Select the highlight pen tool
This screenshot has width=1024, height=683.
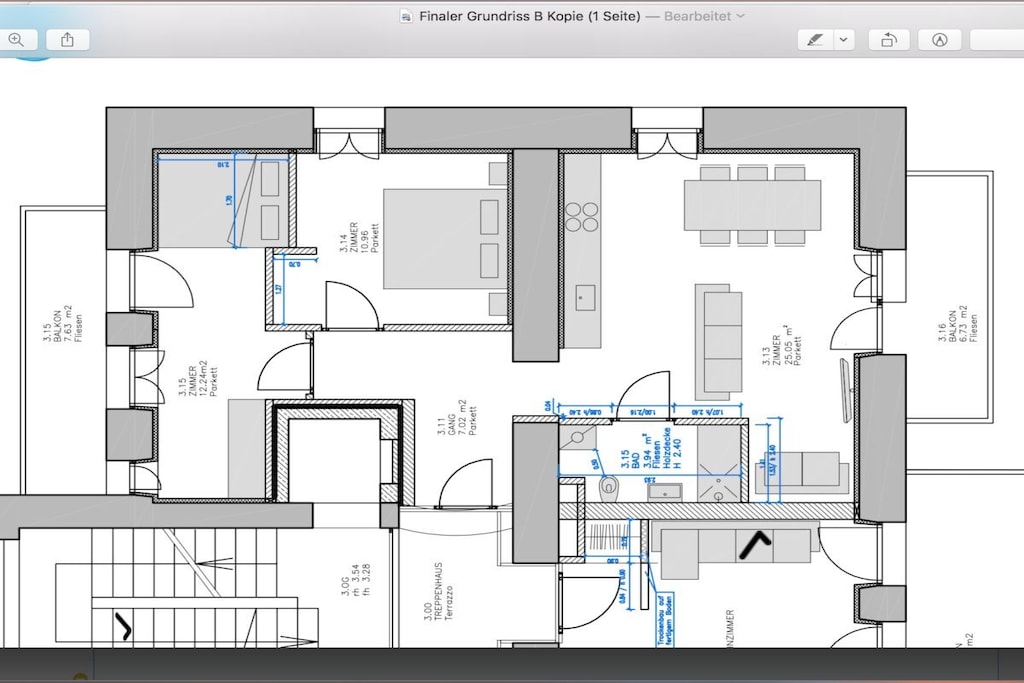[x=816, y=40]
